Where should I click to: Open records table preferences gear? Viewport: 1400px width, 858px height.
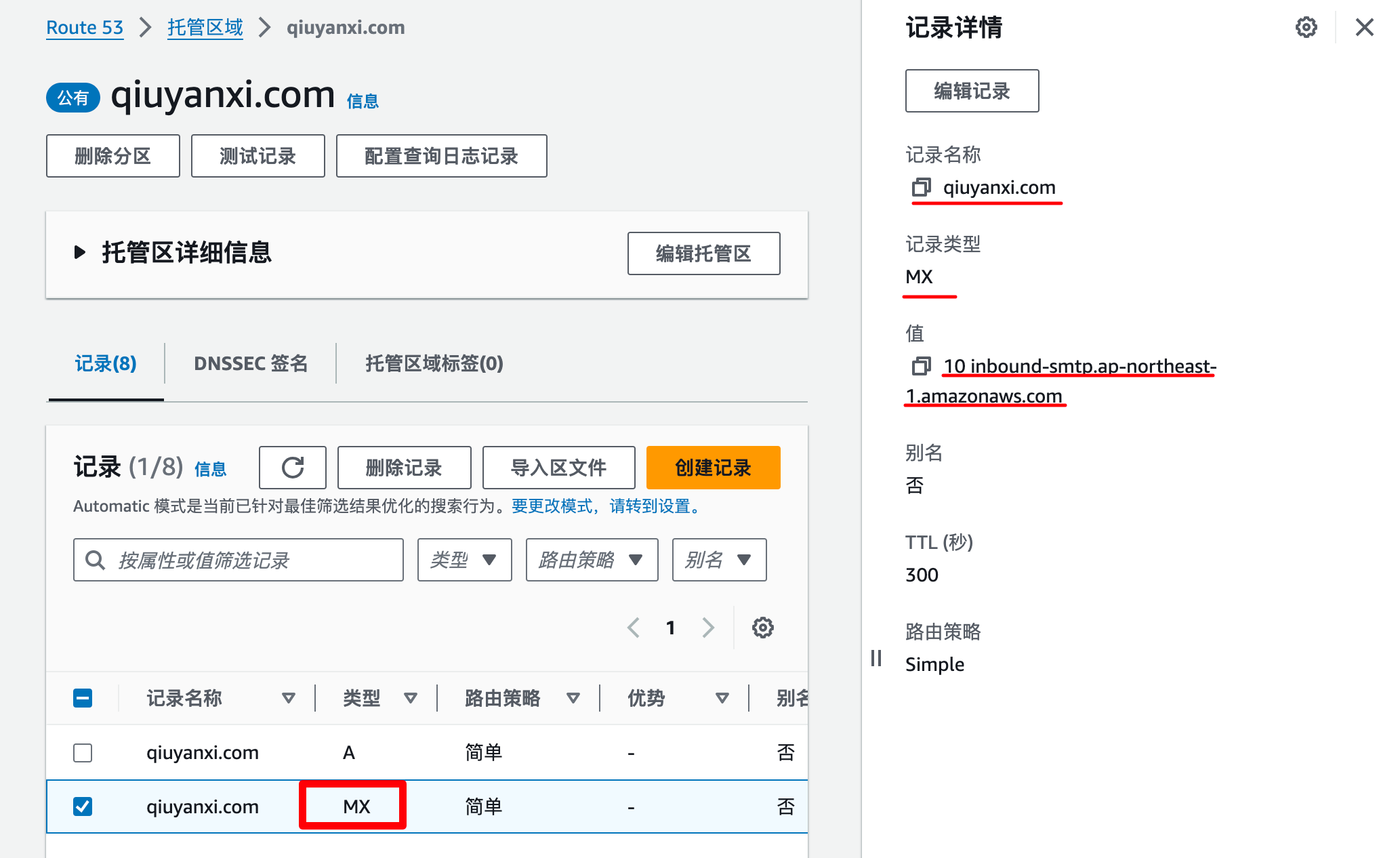click(763, 628)
